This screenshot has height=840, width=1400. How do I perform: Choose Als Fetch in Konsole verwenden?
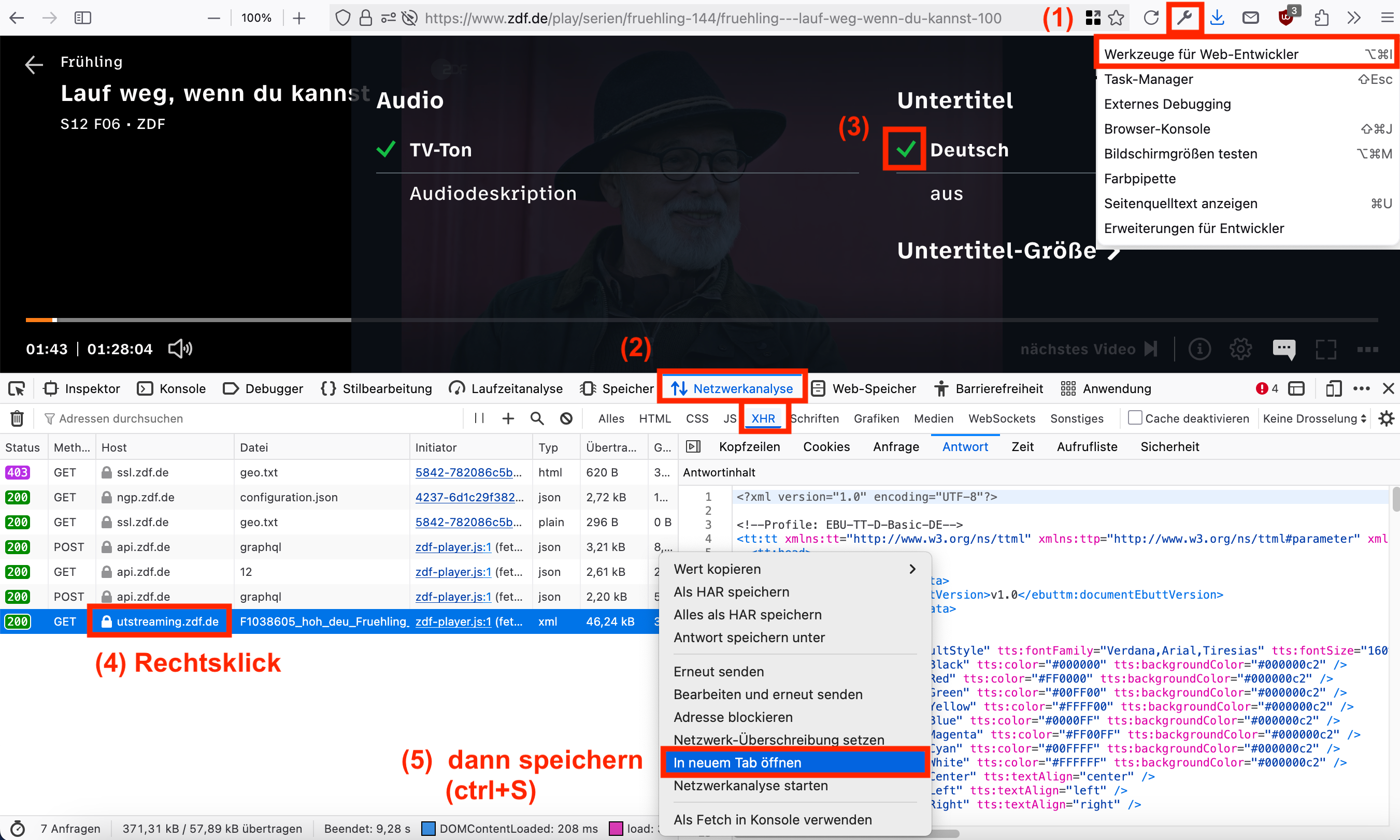coord(795,820)
